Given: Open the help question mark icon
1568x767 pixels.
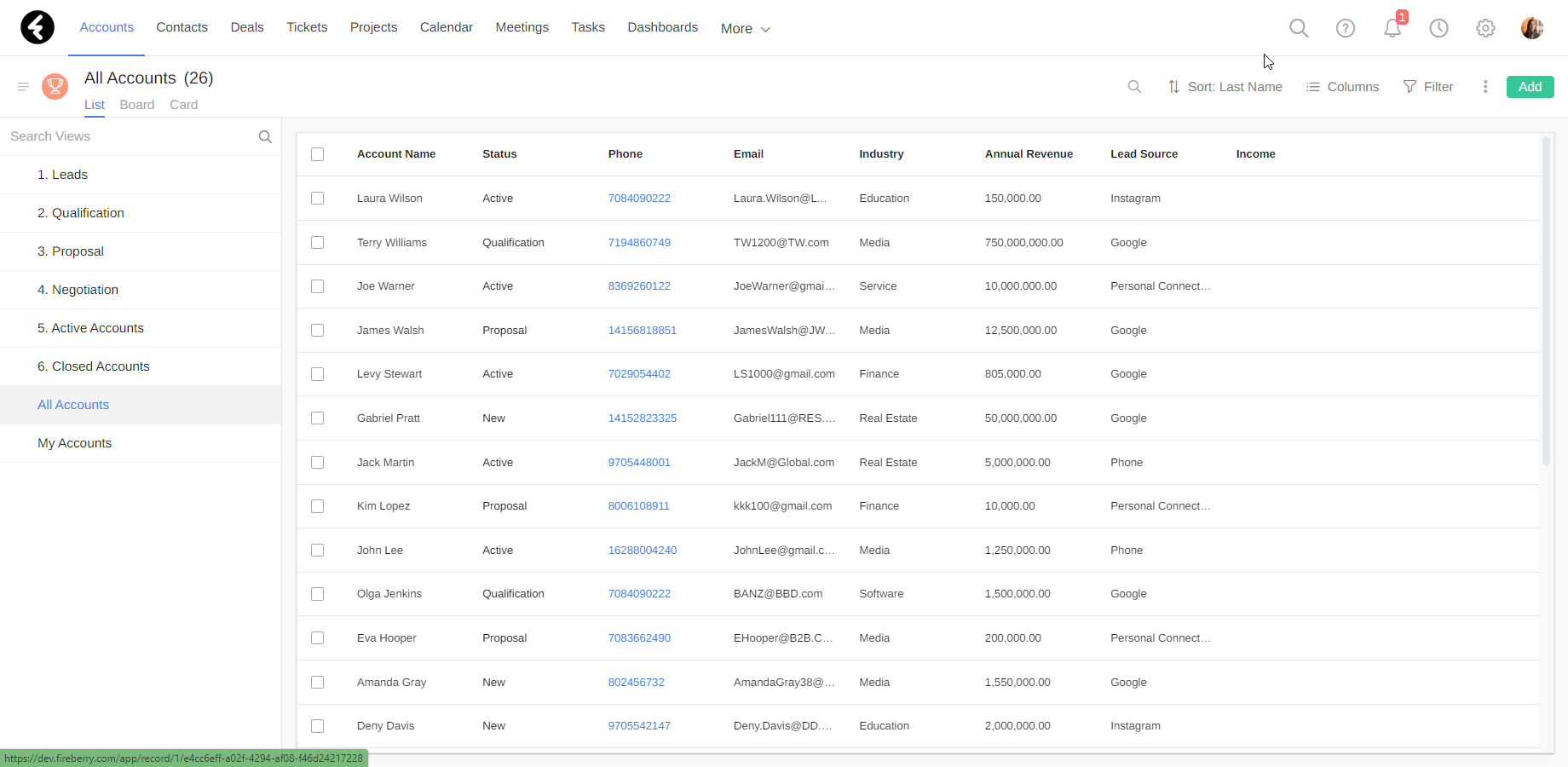Looking at the screenshot, I should pos(1346,28).
